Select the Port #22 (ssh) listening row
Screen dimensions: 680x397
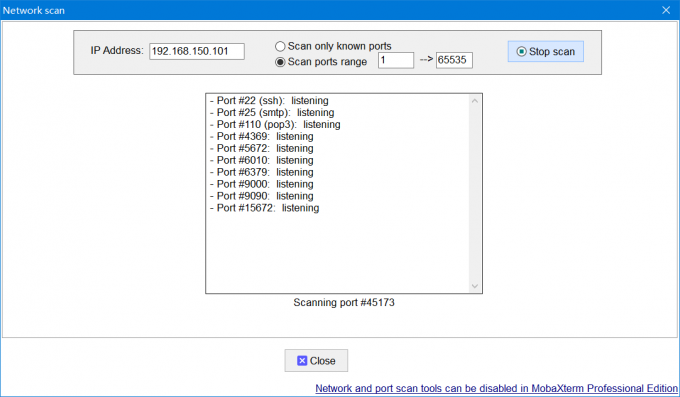click(x=269, y=101)
